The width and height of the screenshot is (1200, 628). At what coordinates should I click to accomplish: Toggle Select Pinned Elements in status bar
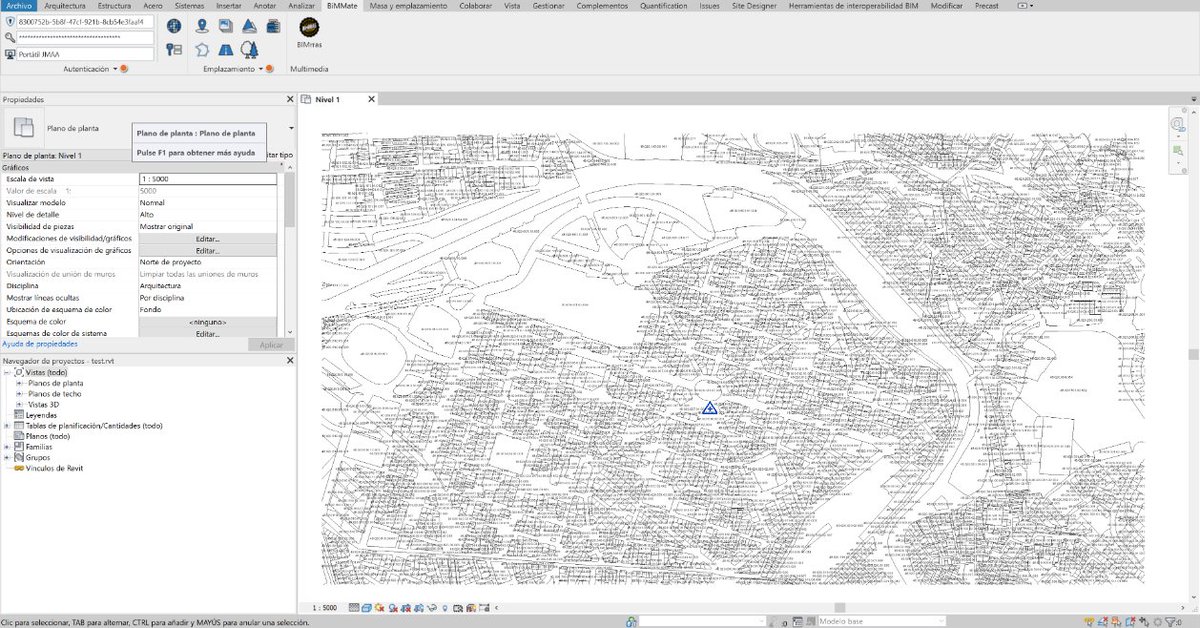(x=1116, y=621)
